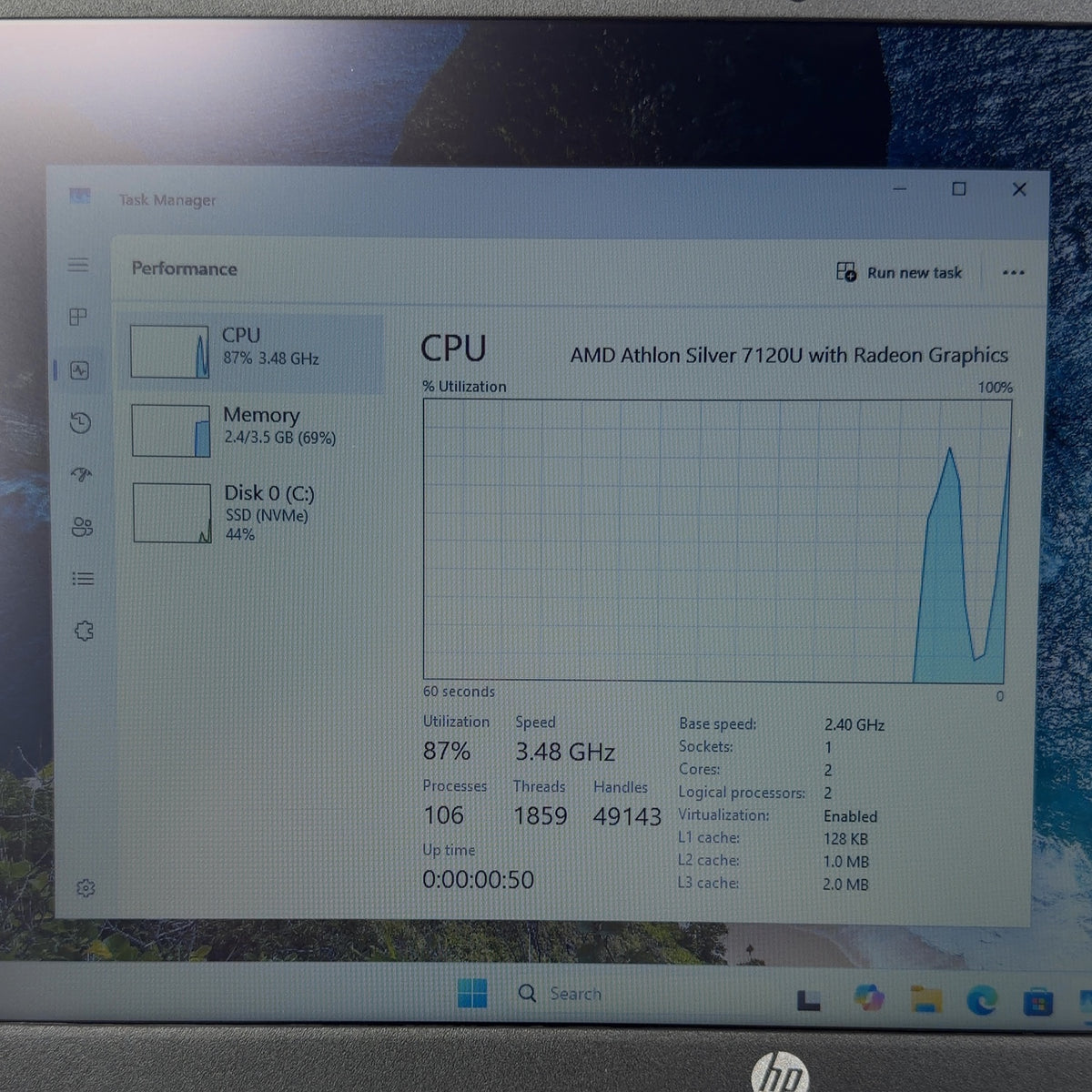Viewport: 1092px width, 1092px height.
Task: Click the CPU utilization graph
Action: [716, 541]
